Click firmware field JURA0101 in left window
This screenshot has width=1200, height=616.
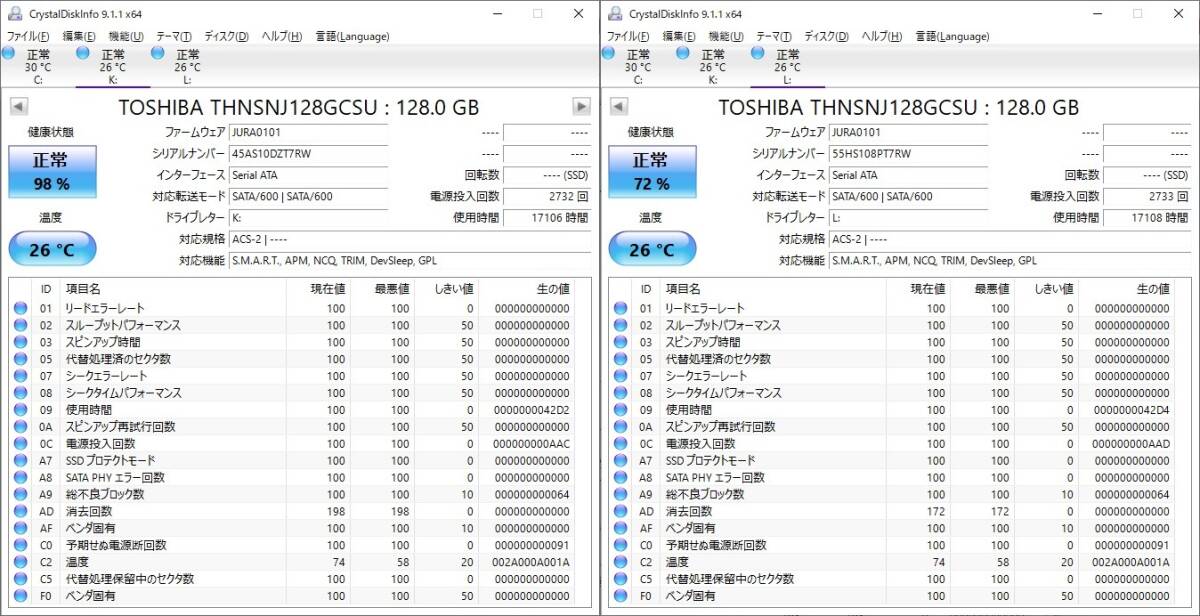tap(308, 133)
